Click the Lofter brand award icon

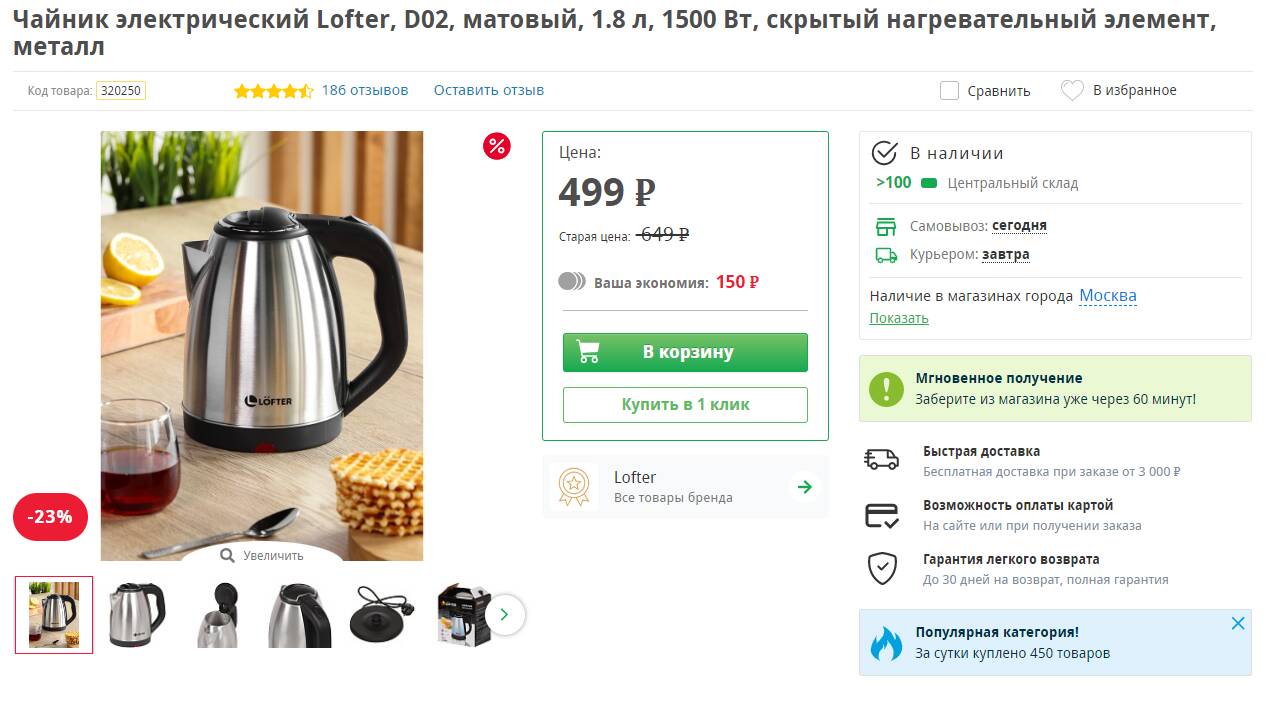tap(574, 487)
